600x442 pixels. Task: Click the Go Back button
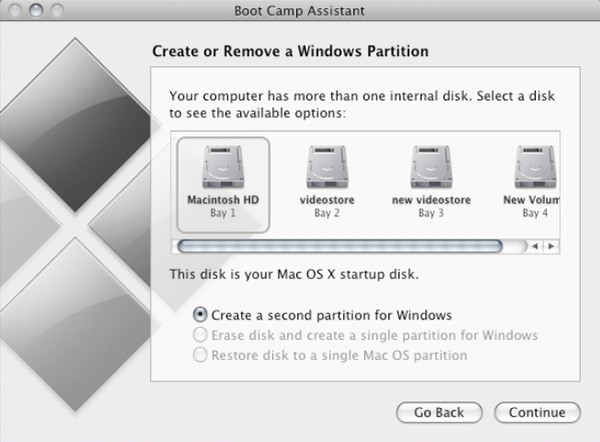pos(439,412)
